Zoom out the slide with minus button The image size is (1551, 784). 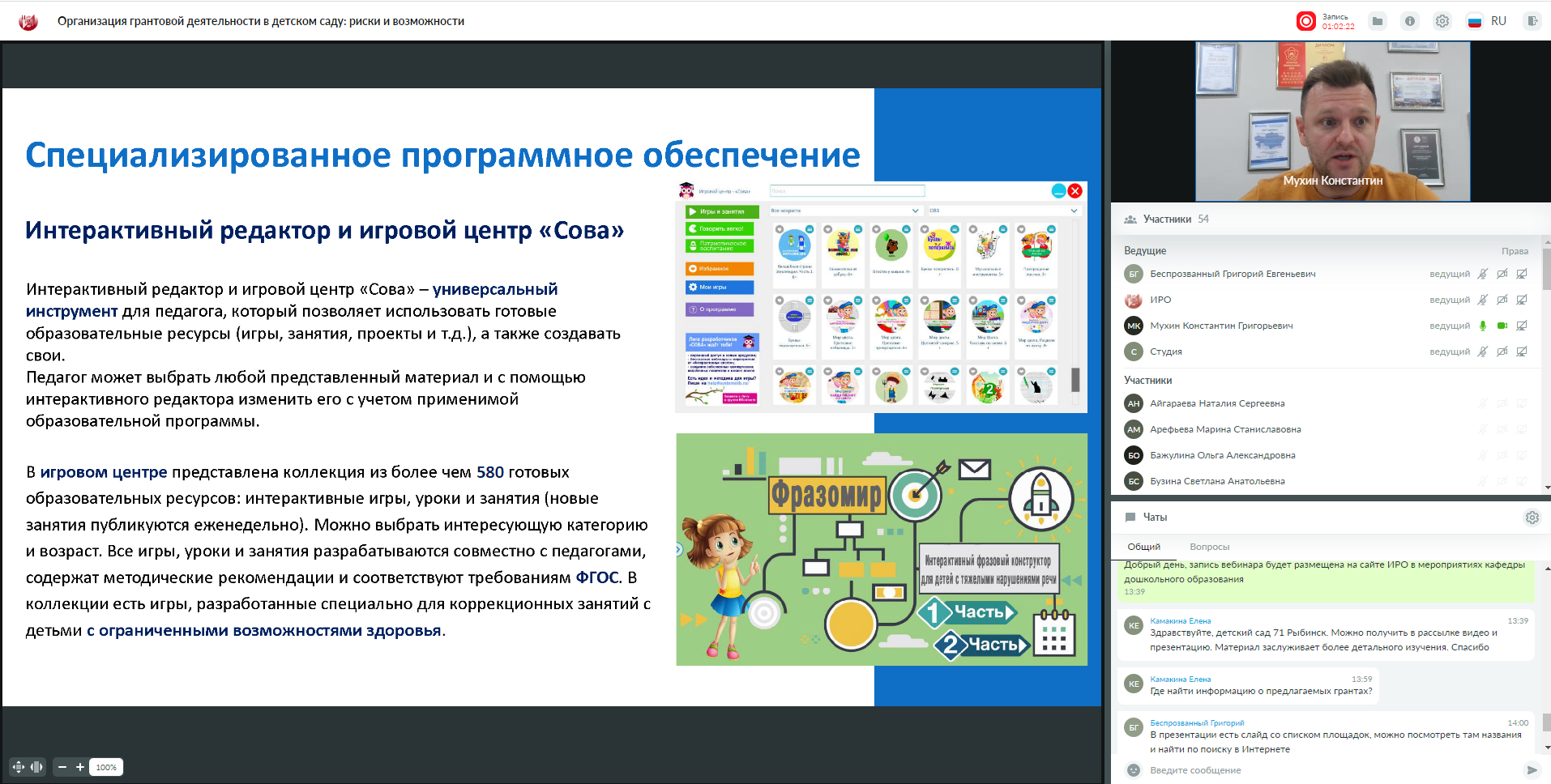coord(62,767)
